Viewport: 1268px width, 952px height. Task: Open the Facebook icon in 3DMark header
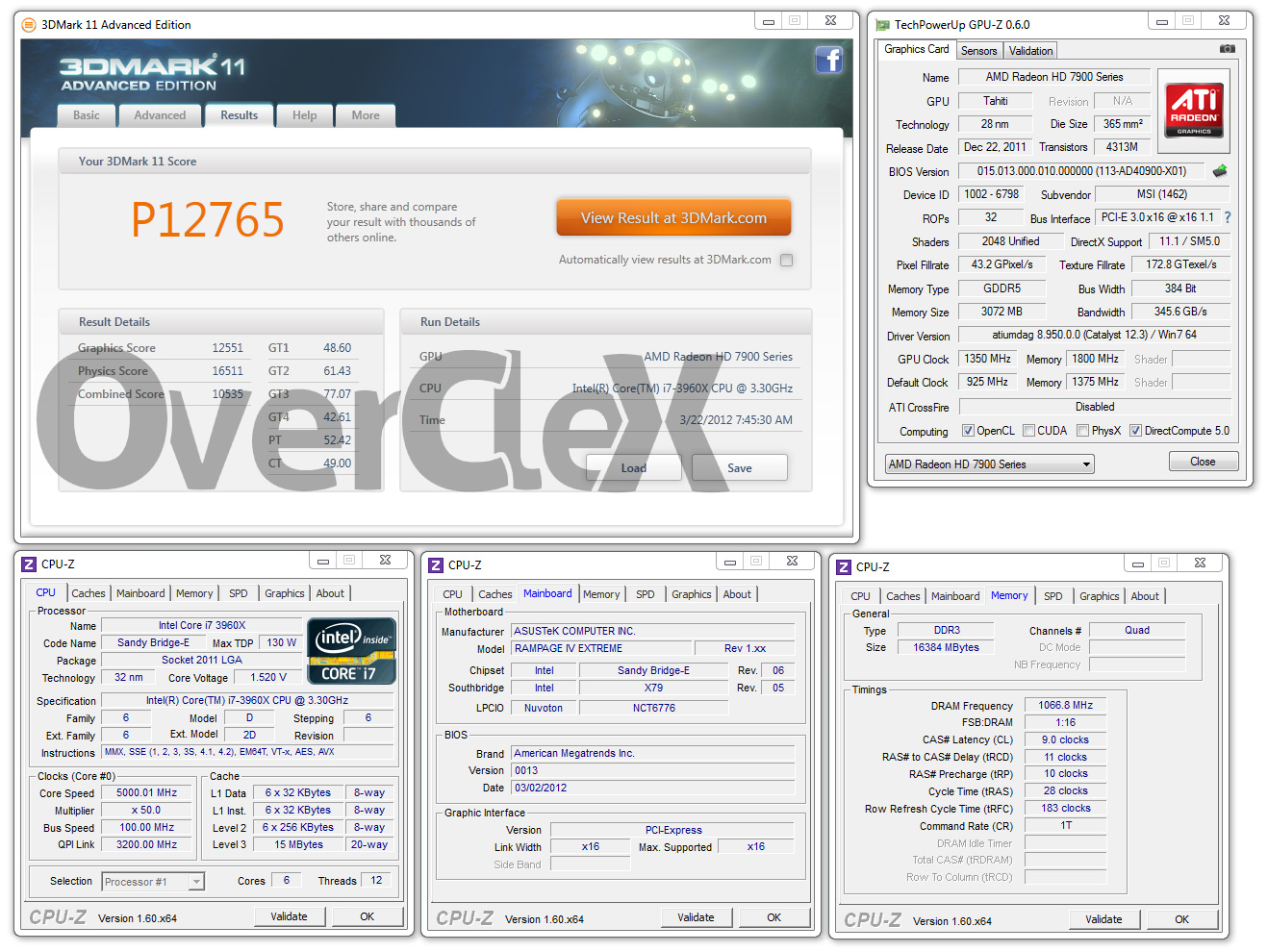(x=829, y=60)
